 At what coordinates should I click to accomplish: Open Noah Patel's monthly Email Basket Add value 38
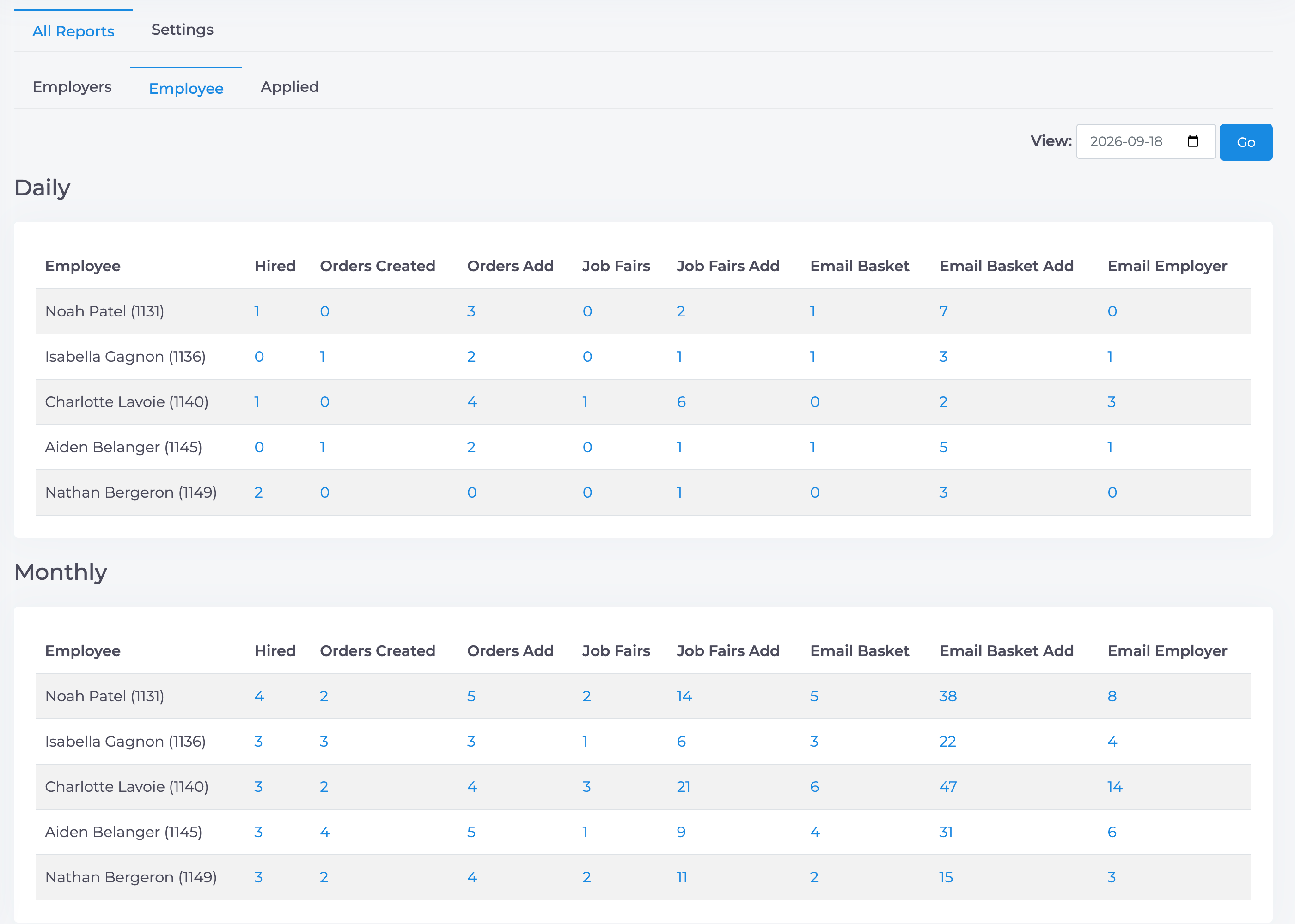coord(948,696)
